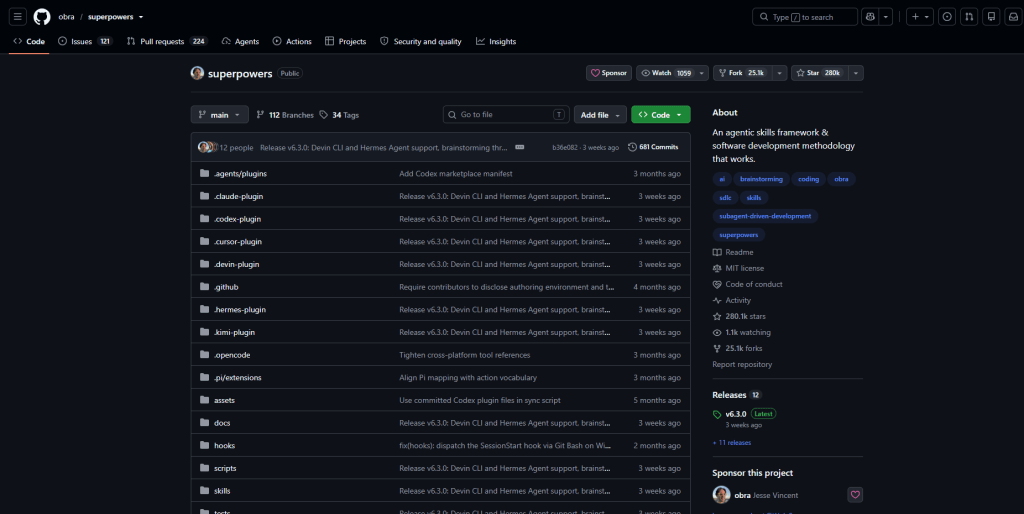Open the green Code dropdown
This screenshot has height=514, width=1024.
pos(660,114)
